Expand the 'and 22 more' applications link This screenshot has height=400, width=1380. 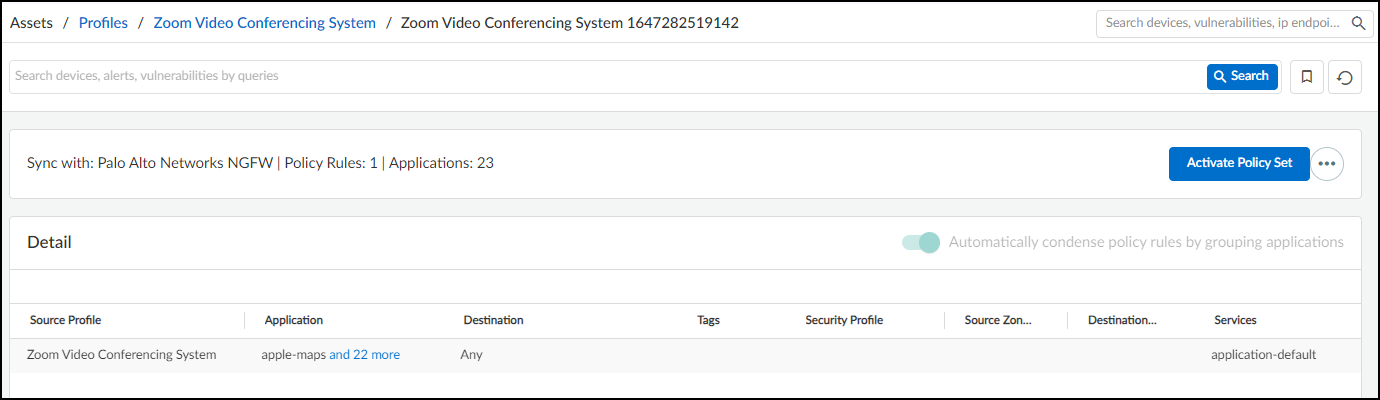point(364,354)
